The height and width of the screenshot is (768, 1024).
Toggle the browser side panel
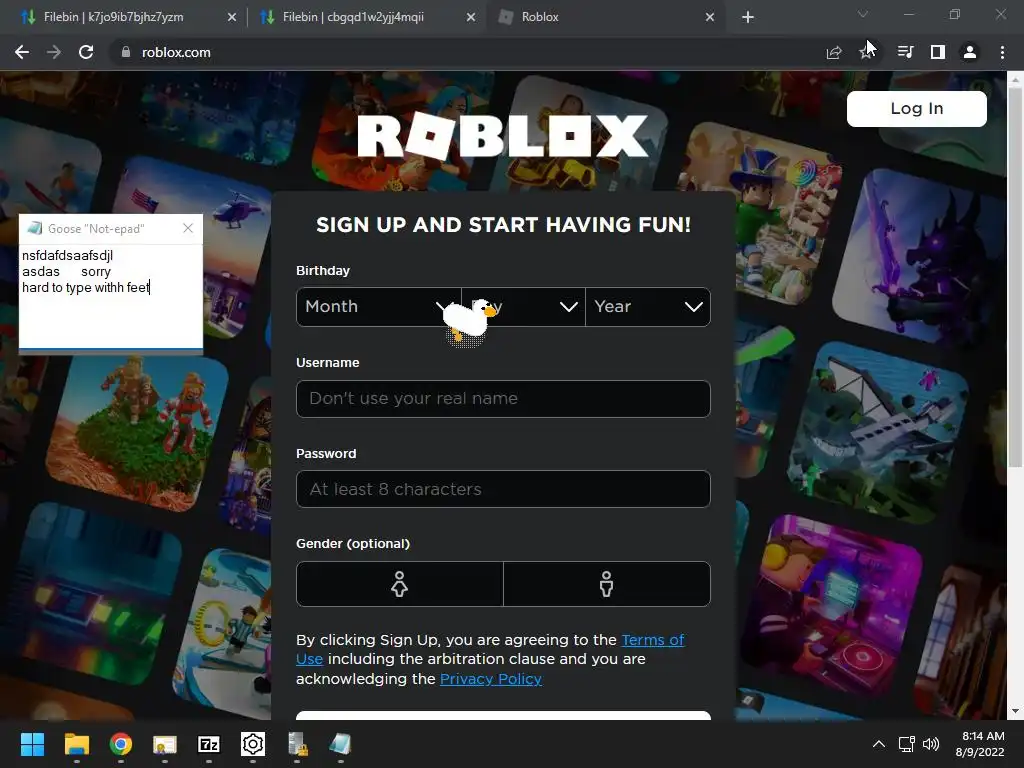[x=938, y=52]
